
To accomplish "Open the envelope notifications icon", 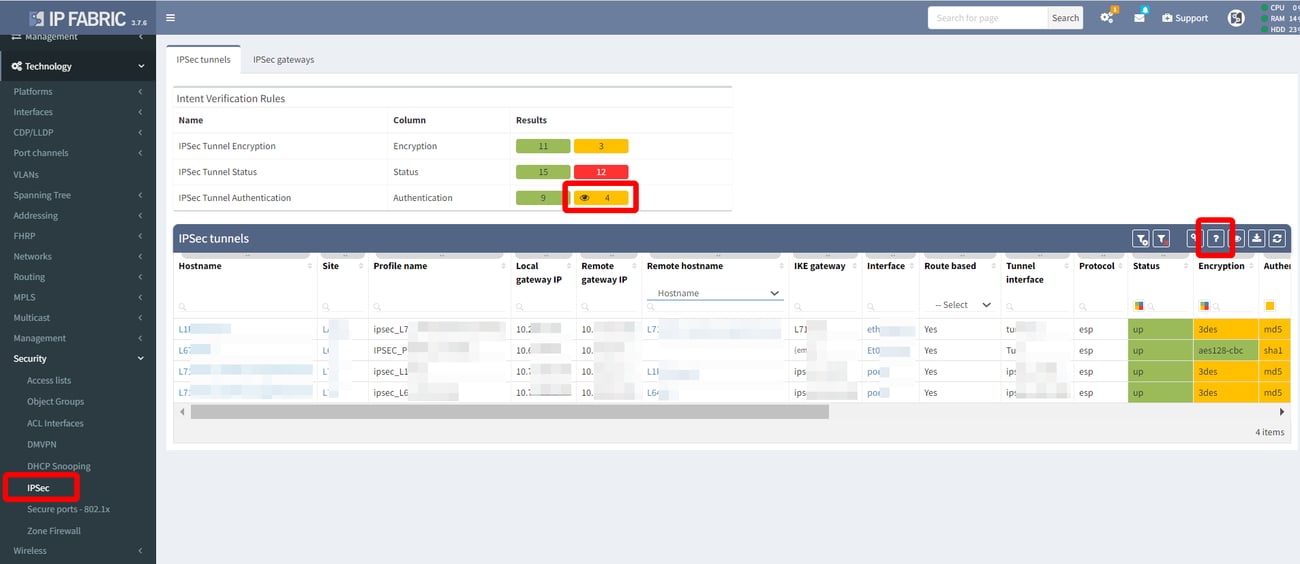I will click(x=1139, y=18).
